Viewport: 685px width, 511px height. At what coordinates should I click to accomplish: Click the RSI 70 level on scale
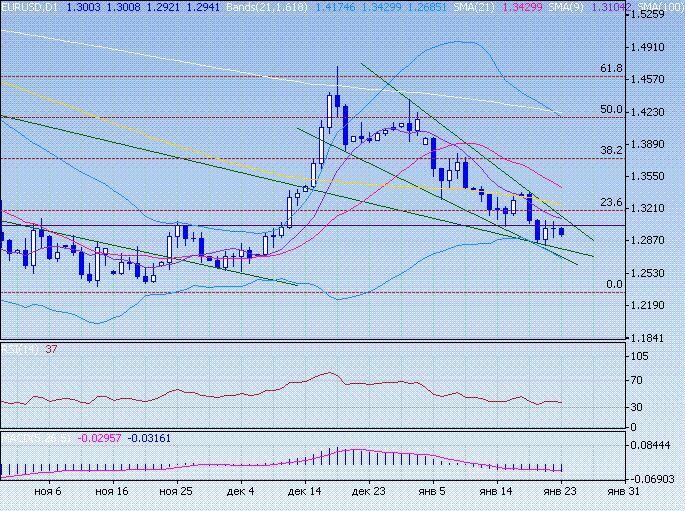[x=635, y=380]
